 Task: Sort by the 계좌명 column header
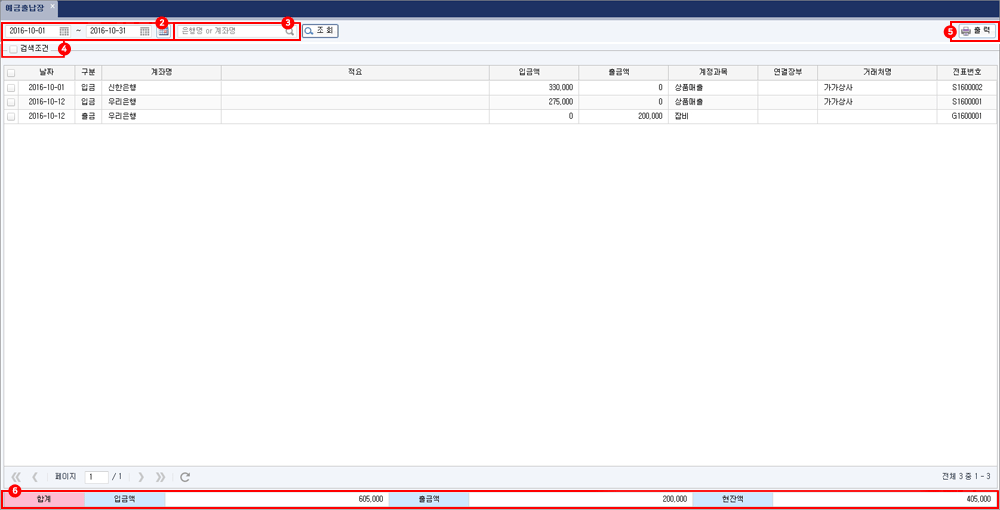click(x=161, y=72)
